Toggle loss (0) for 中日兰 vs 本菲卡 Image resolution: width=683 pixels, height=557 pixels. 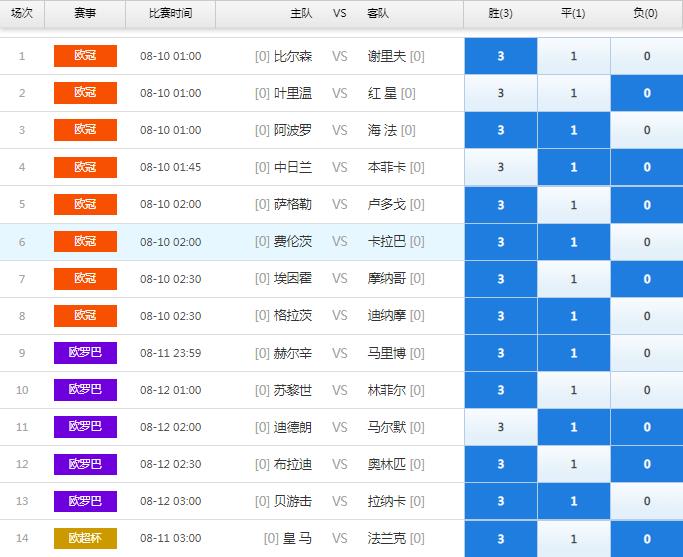(647, 167)
